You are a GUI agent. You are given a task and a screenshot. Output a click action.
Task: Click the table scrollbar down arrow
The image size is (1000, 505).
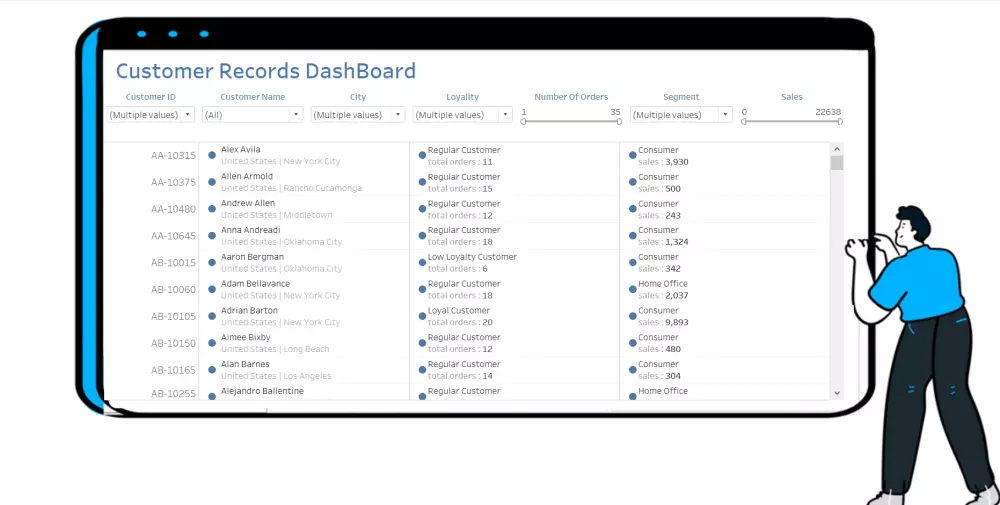[x=837, y=393]
